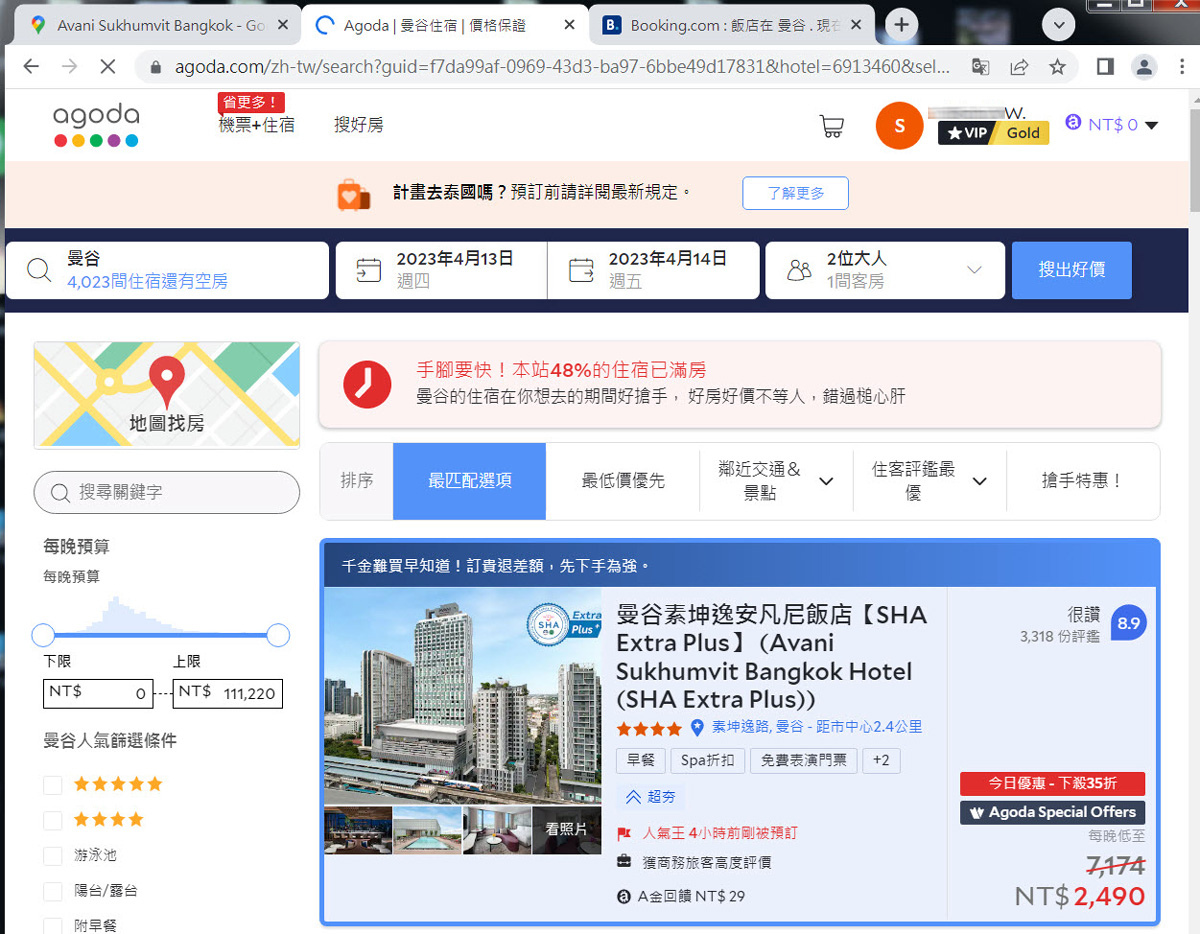Viewport: 1200px width, 934px height.
Task: Click the guests people icon
Action: coord(799,270)
